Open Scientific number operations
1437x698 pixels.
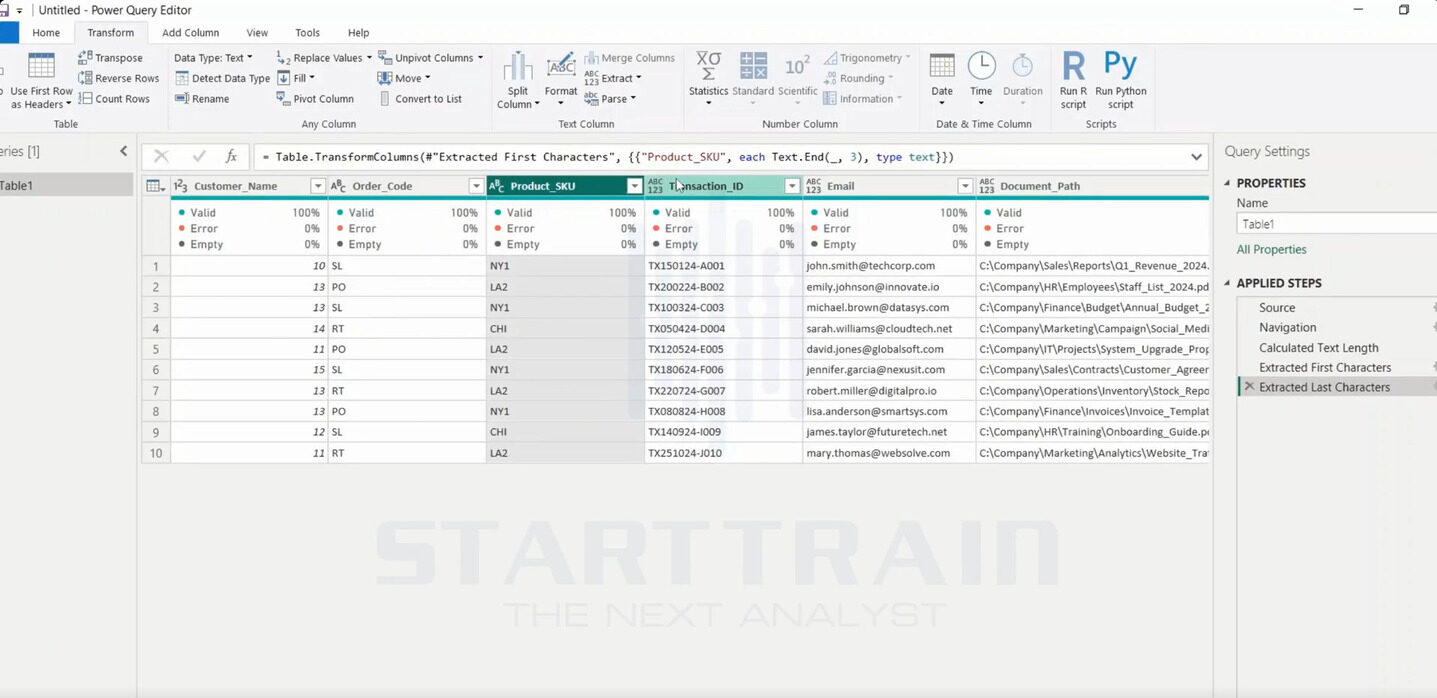coord(797,80)
